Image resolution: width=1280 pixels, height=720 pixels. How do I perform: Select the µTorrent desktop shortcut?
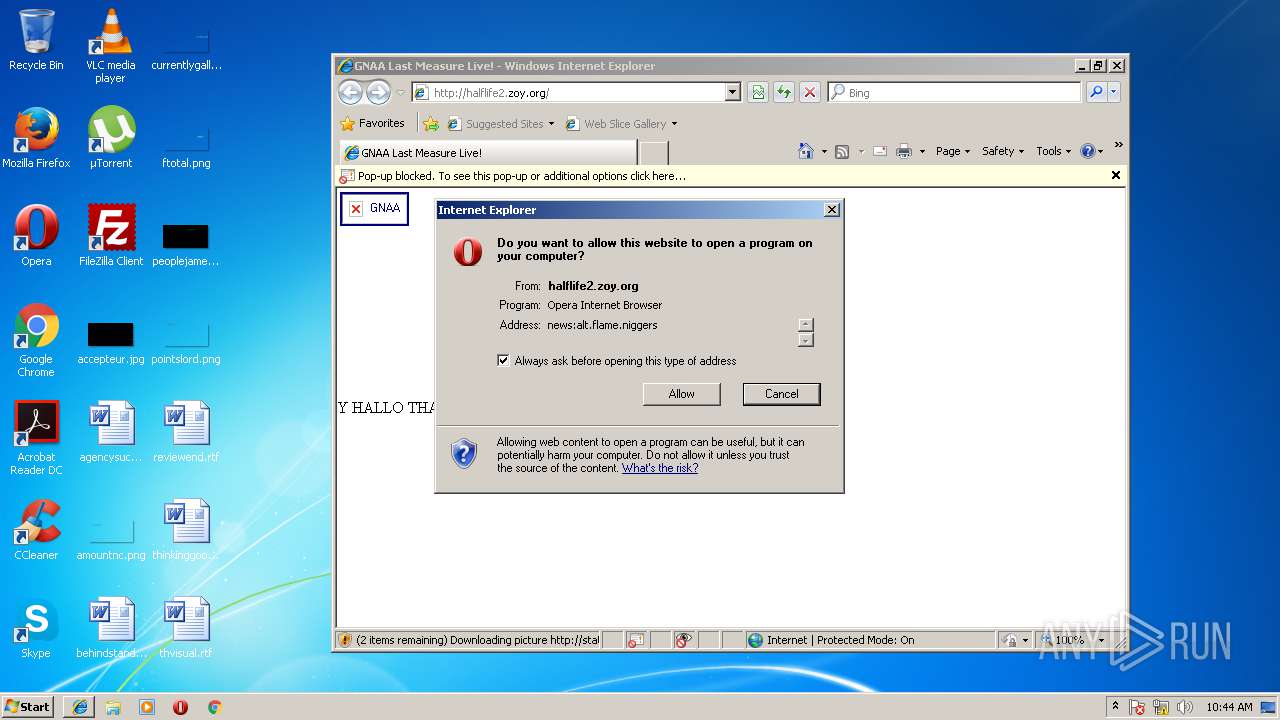(110, 138)
